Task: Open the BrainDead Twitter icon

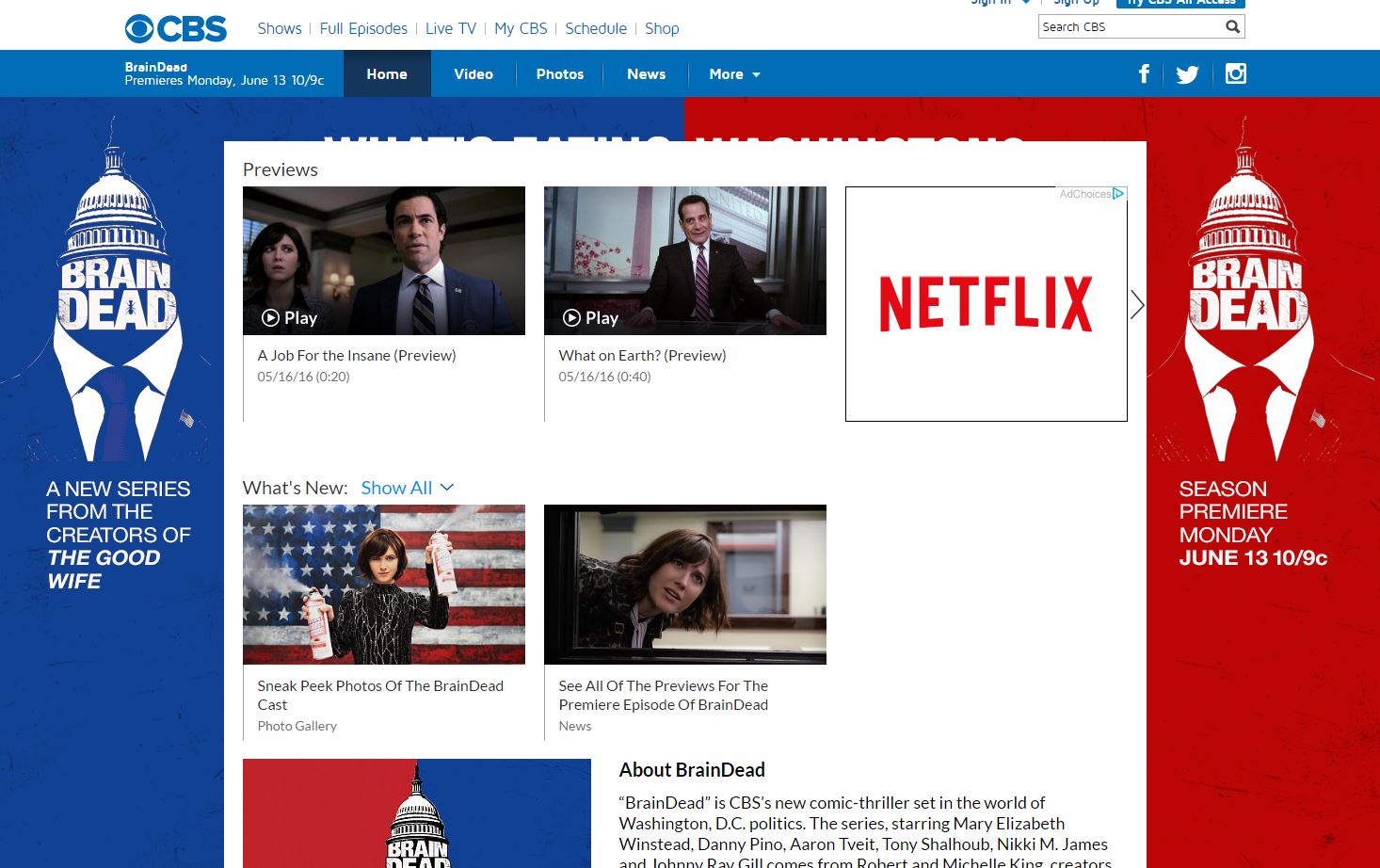Action: pyautogui.click(x=1187, y=74)
